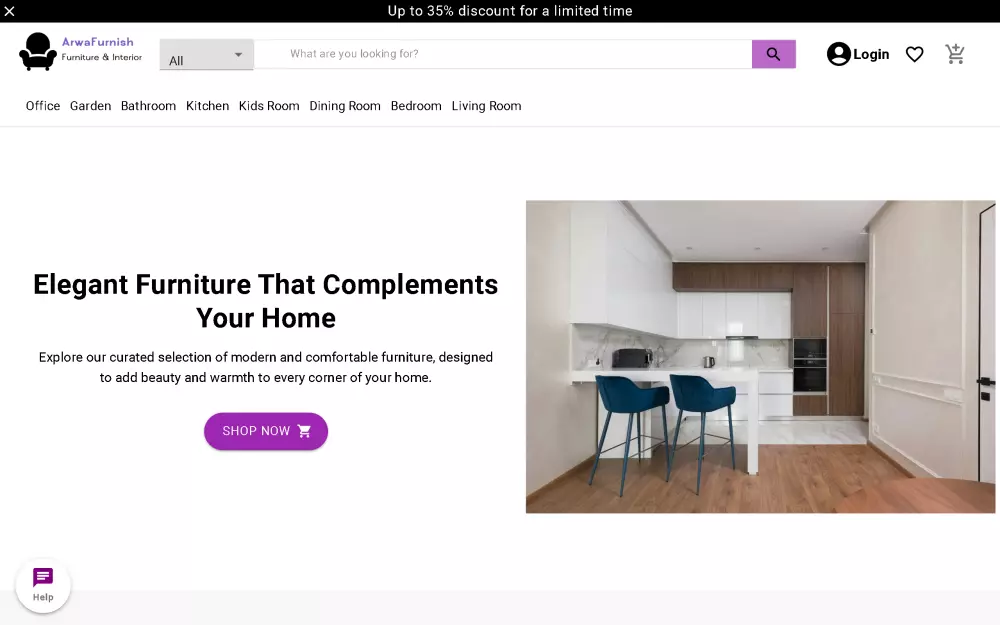Click the kitchen hero image
Viewport: 1000px width, 625px height.
(x=760, y=357)
